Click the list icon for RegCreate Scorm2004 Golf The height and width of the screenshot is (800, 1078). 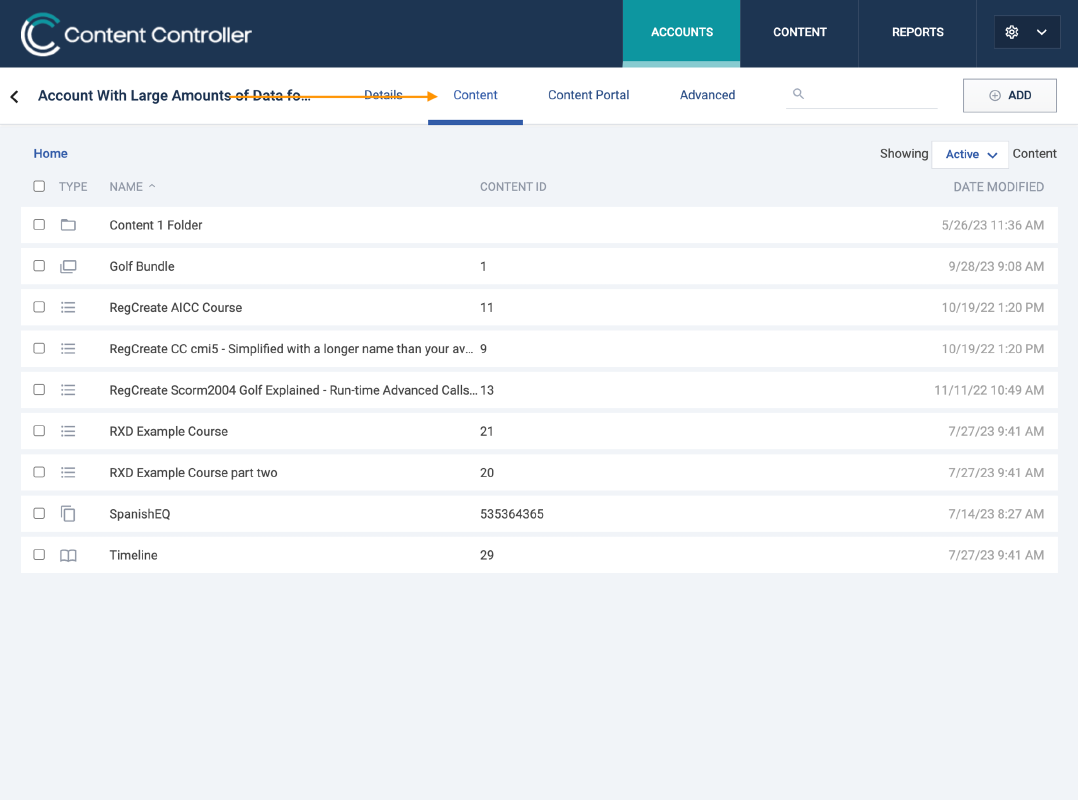68,390
